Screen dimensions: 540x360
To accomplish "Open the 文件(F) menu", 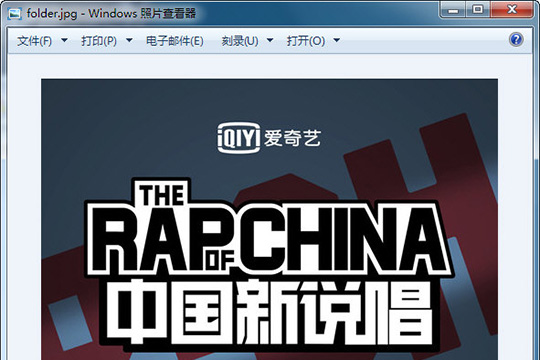I will click(34, 41).
